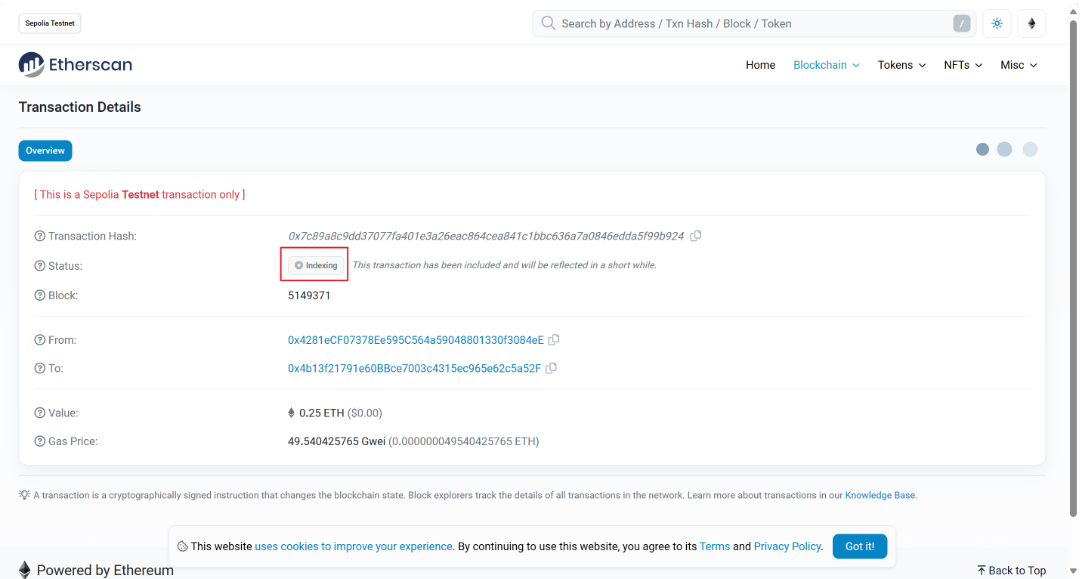Click the 0.25 ETH value text
1081x579 pixels.
321,413
